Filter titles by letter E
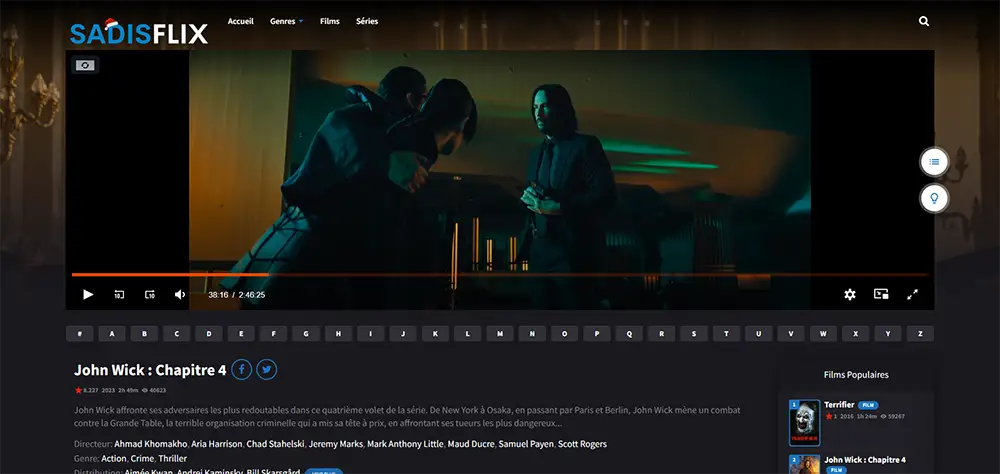The width and height of the screenshot is (1000, 474). [x=241, y=334]
